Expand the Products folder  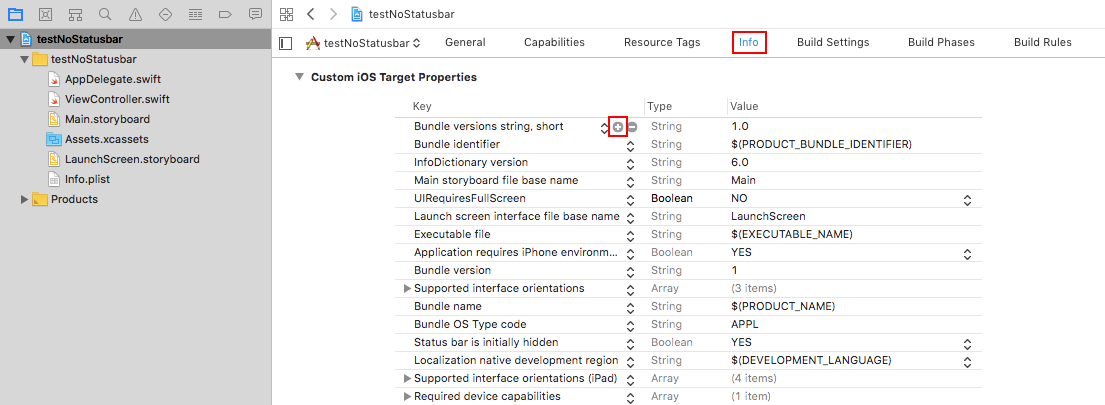point(25,199)
